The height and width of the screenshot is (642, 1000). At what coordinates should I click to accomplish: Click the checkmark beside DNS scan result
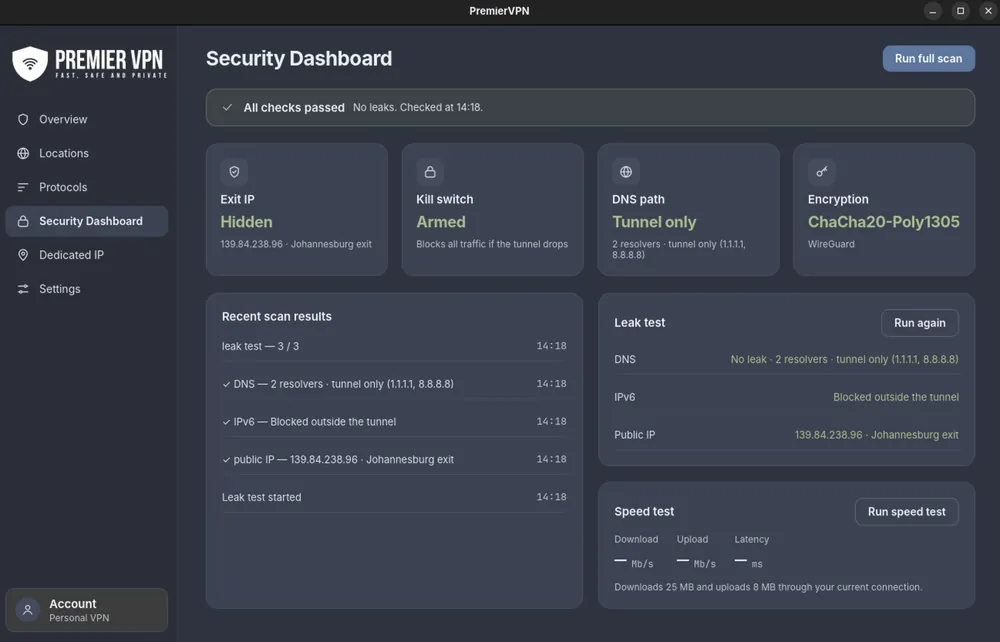click(x=226, y=384)
